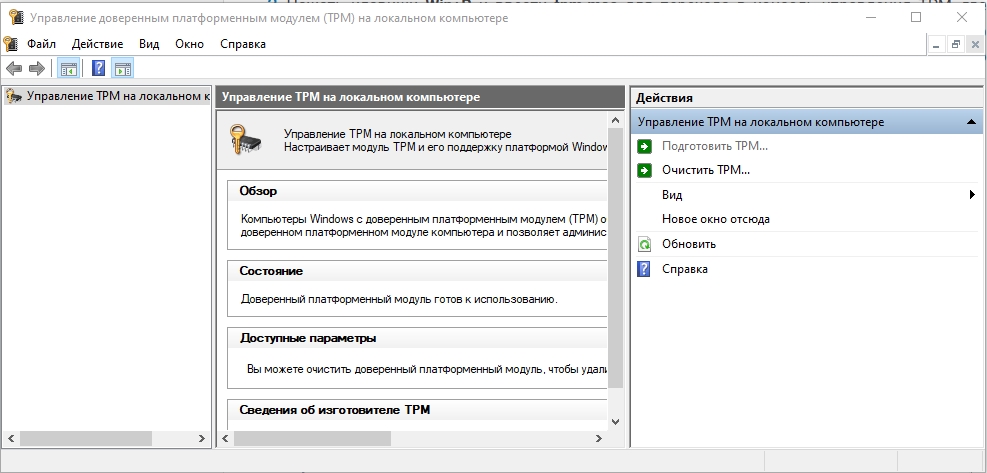
Task: Click the green arrow icon next to Подготовить TPM
Action: (644, 147)
